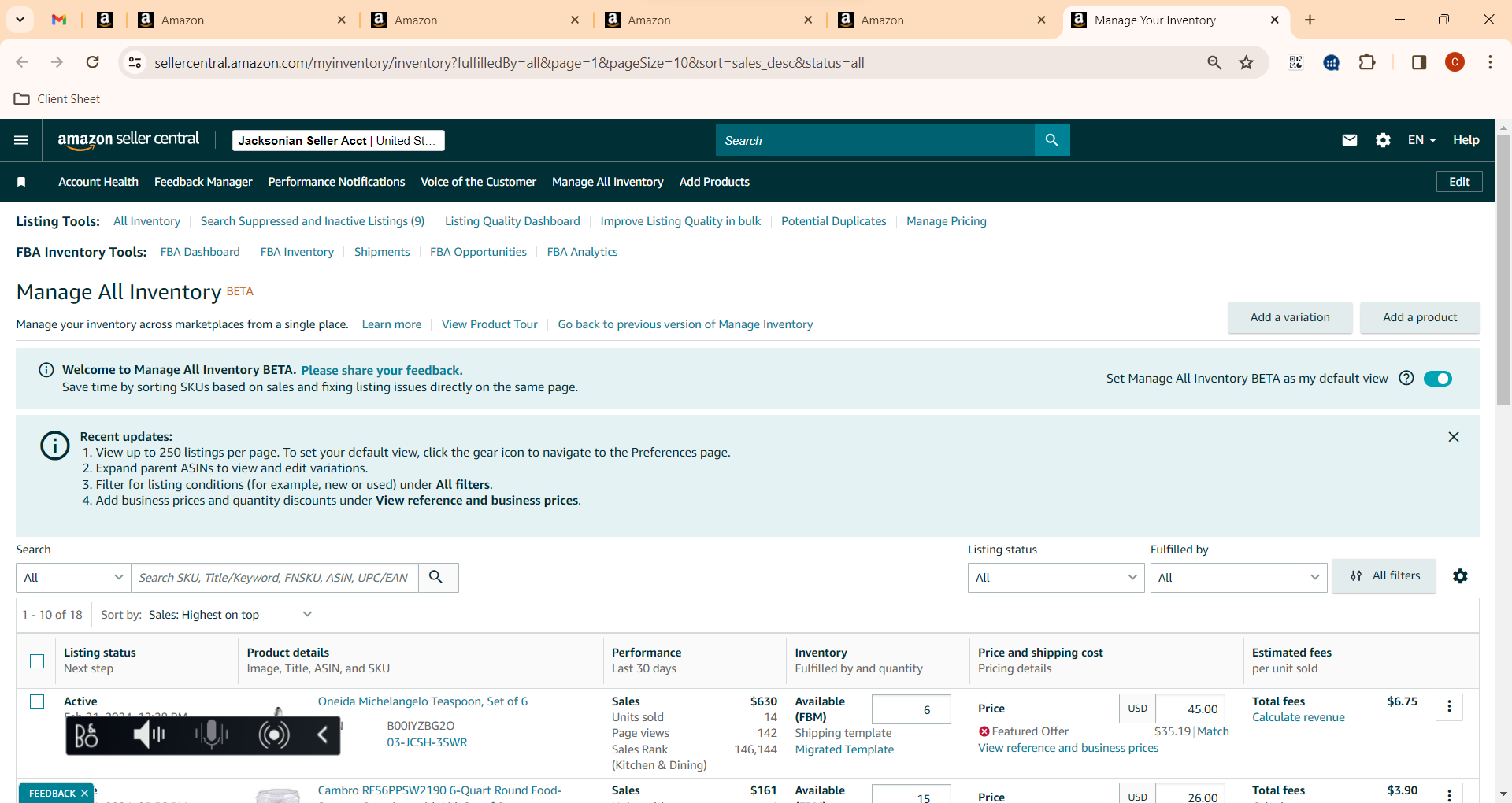Open inventory preferences gear icon
The width and height of the screenshot is (1512, 803).
1460,576
